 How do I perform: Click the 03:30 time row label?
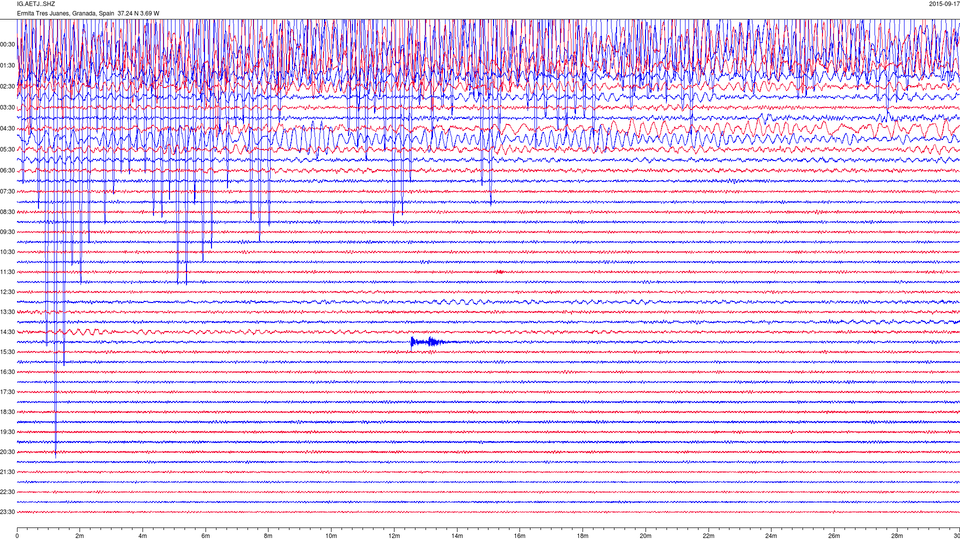[7, 108]
